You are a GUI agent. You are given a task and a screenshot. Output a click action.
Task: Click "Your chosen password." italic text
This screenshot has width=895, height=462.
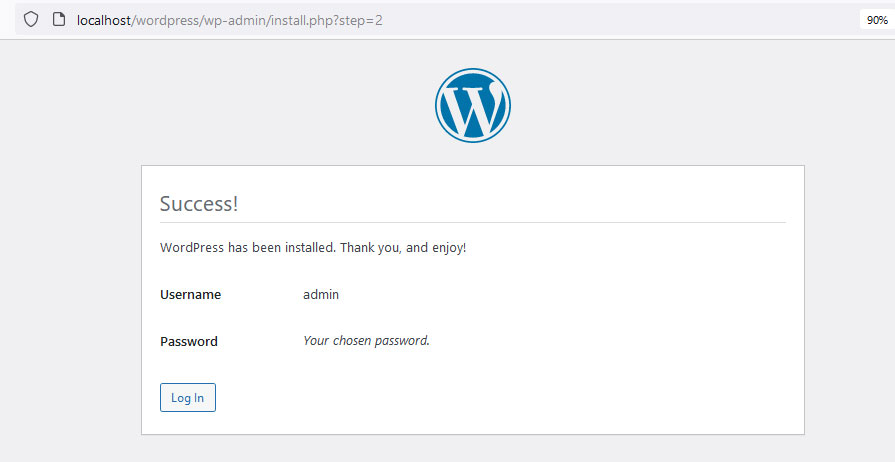(366, 341)
